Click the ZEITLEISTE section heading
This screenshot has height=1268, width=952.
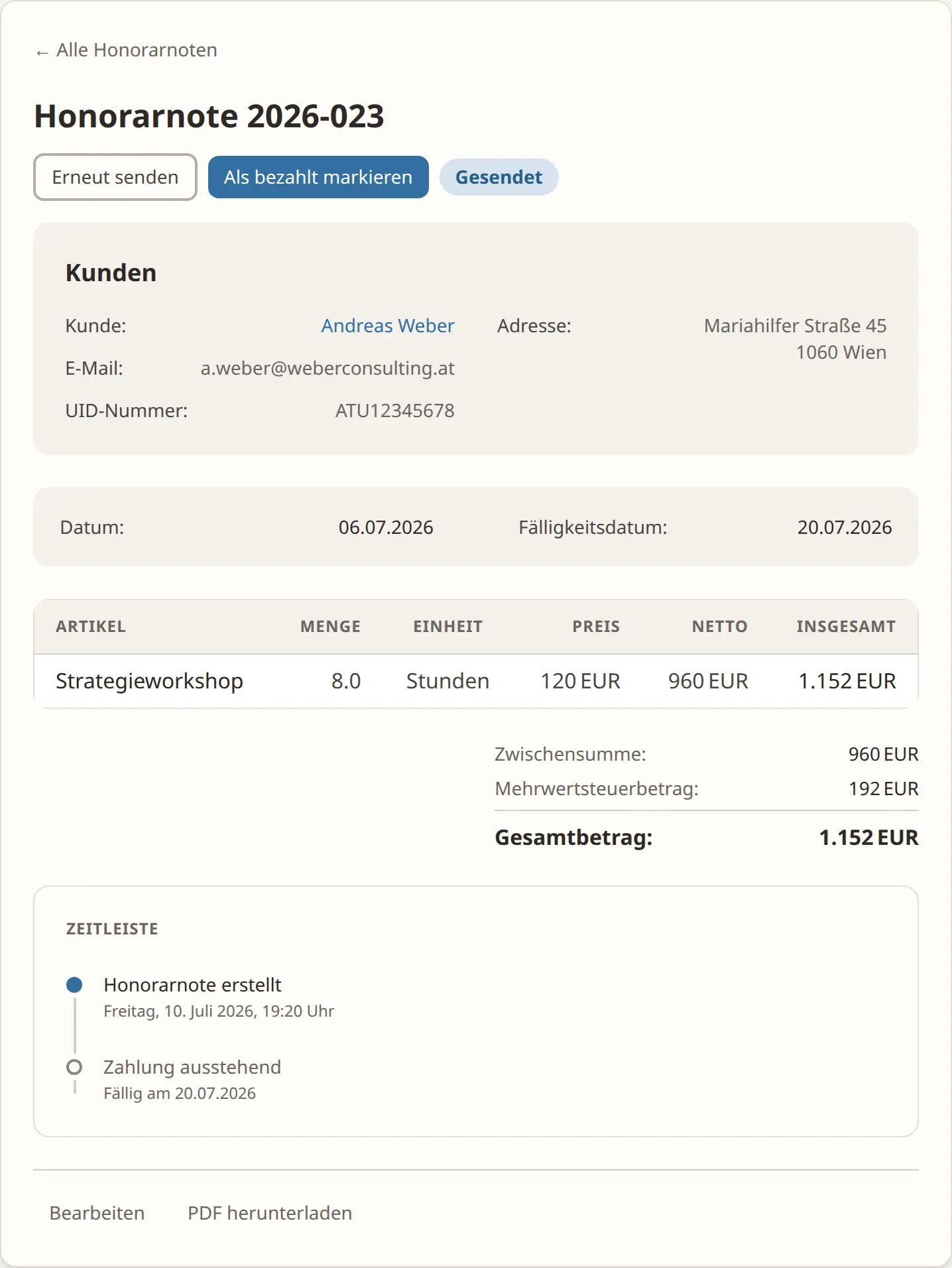(112, 929)
